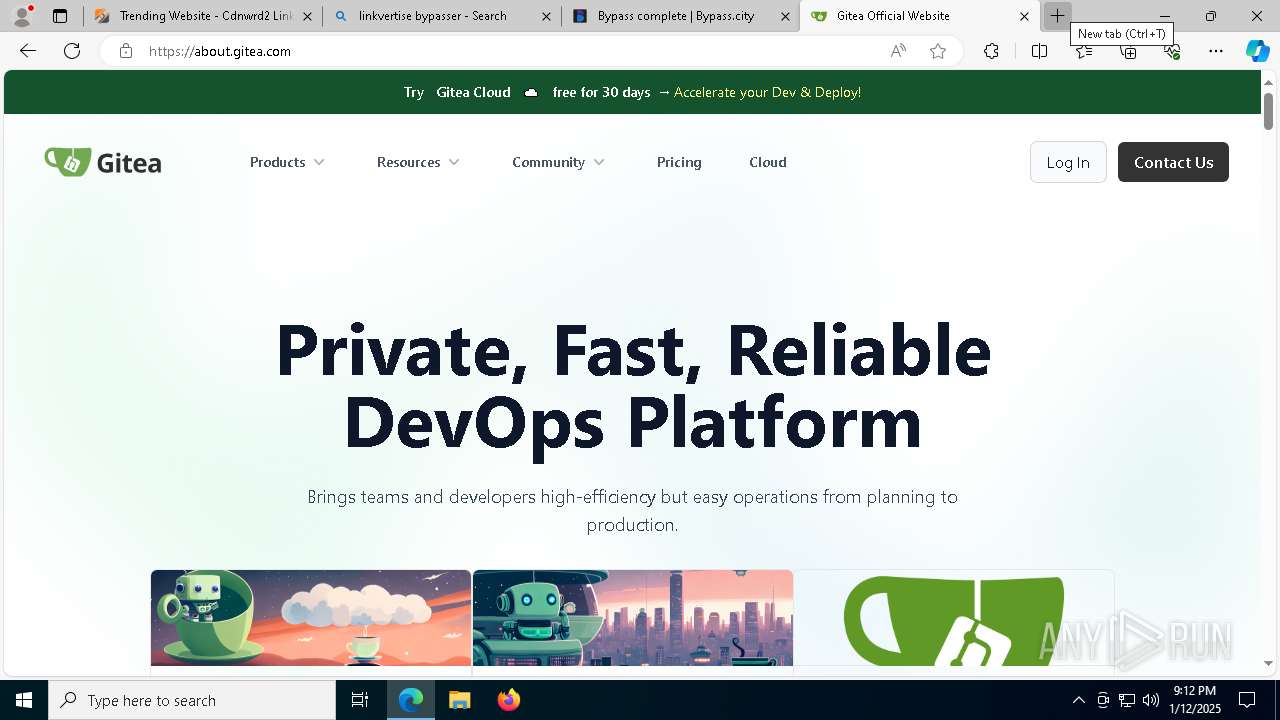Image resolution: width=1280 pixels, height=720 pixels.
Task: Open Browser essentials heart icon
Action: 1172,51
